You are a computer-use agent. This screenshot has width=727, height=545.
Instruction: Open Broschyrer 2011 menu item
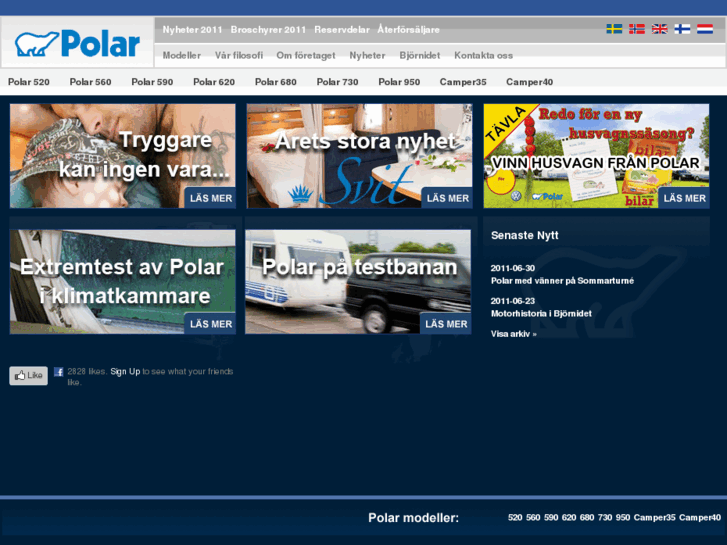click(x=268, y=30)
